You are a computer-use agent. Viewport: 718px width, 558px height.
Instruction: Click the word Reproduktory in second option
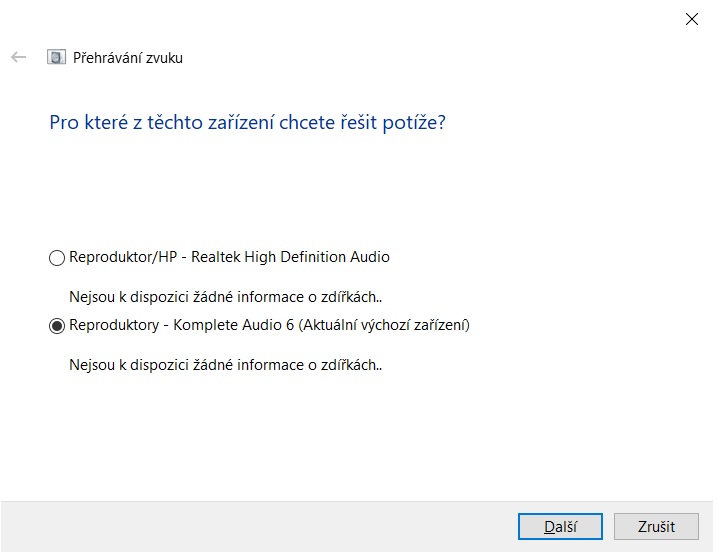click(x=115, y=325)
